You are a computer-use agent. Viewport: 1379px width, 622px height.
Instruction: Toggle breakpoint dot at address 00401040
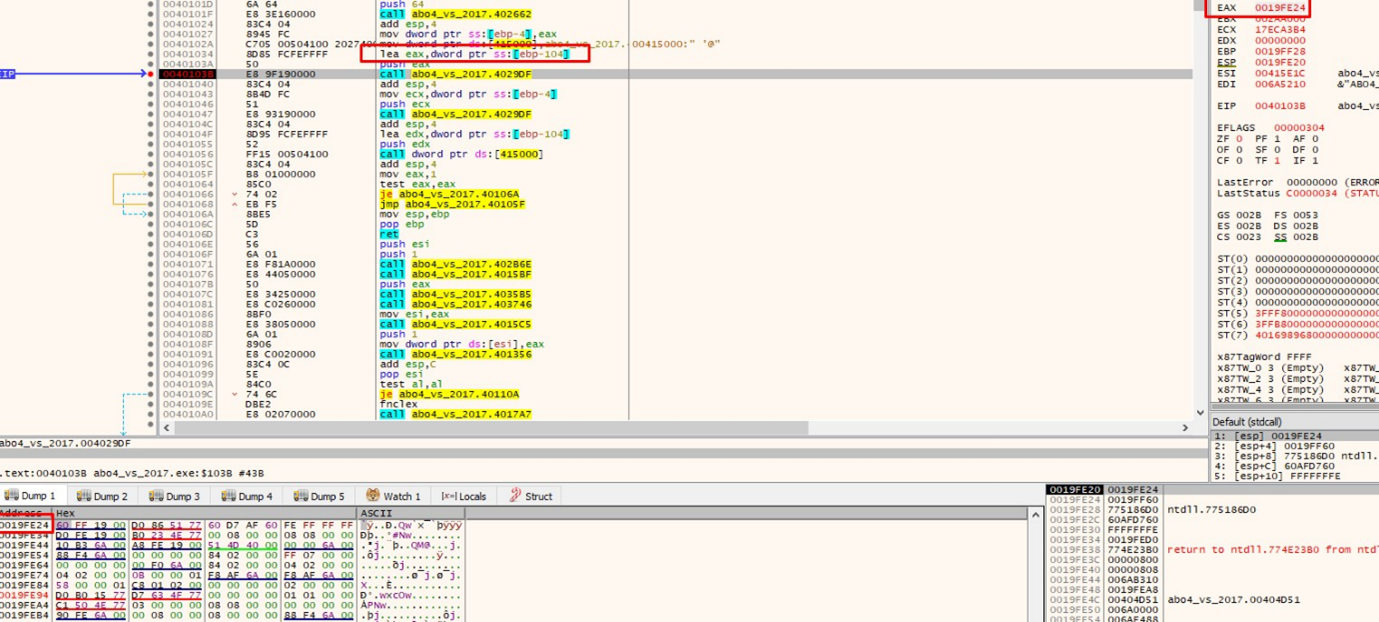pyautogui.click(x=151, y=84)
